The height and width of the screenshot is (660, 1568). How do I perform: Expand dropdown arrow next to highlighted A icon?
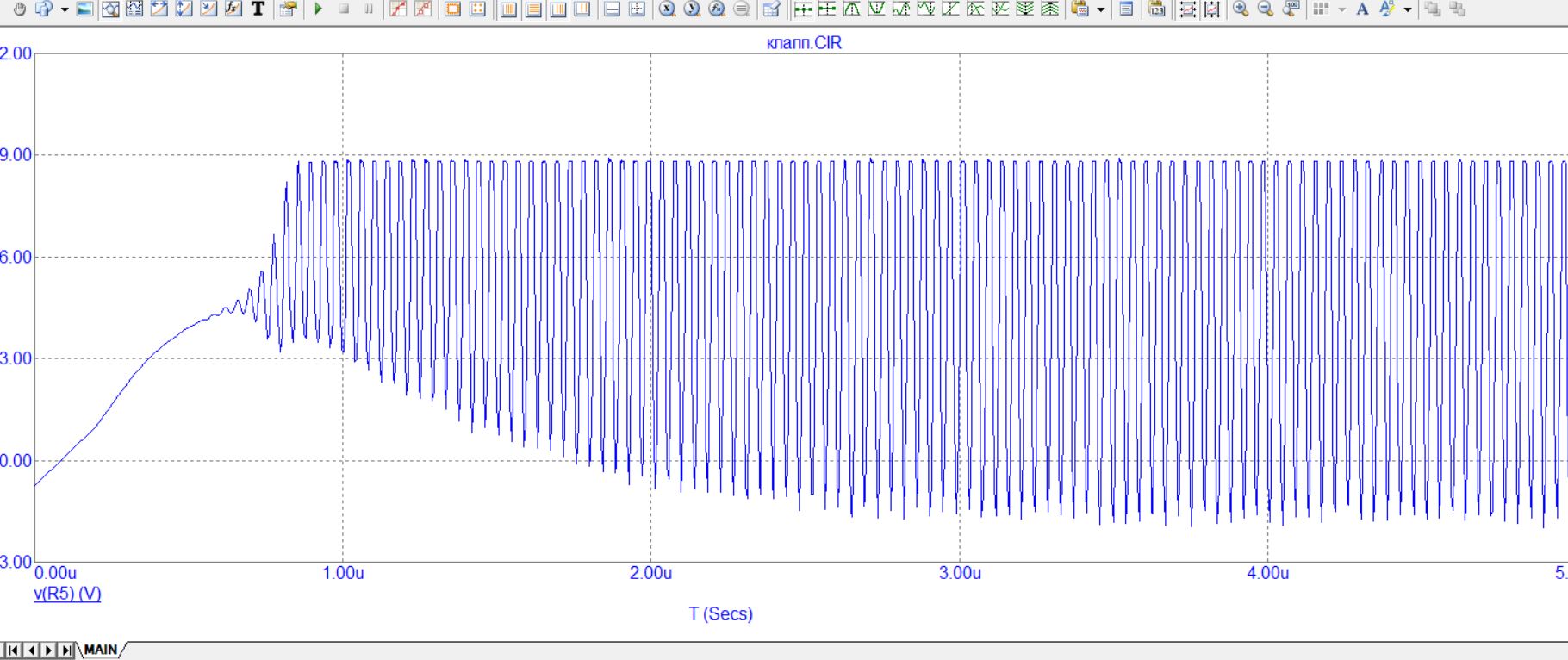pyautogui.click(x=1408, y=9)
